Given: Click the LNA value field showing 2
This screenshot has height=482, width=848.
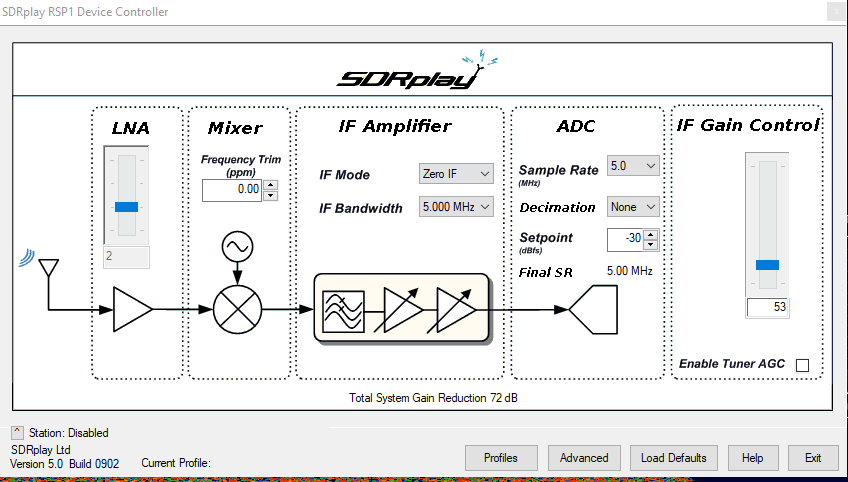Looking at the screenshot, I should 126,256.
